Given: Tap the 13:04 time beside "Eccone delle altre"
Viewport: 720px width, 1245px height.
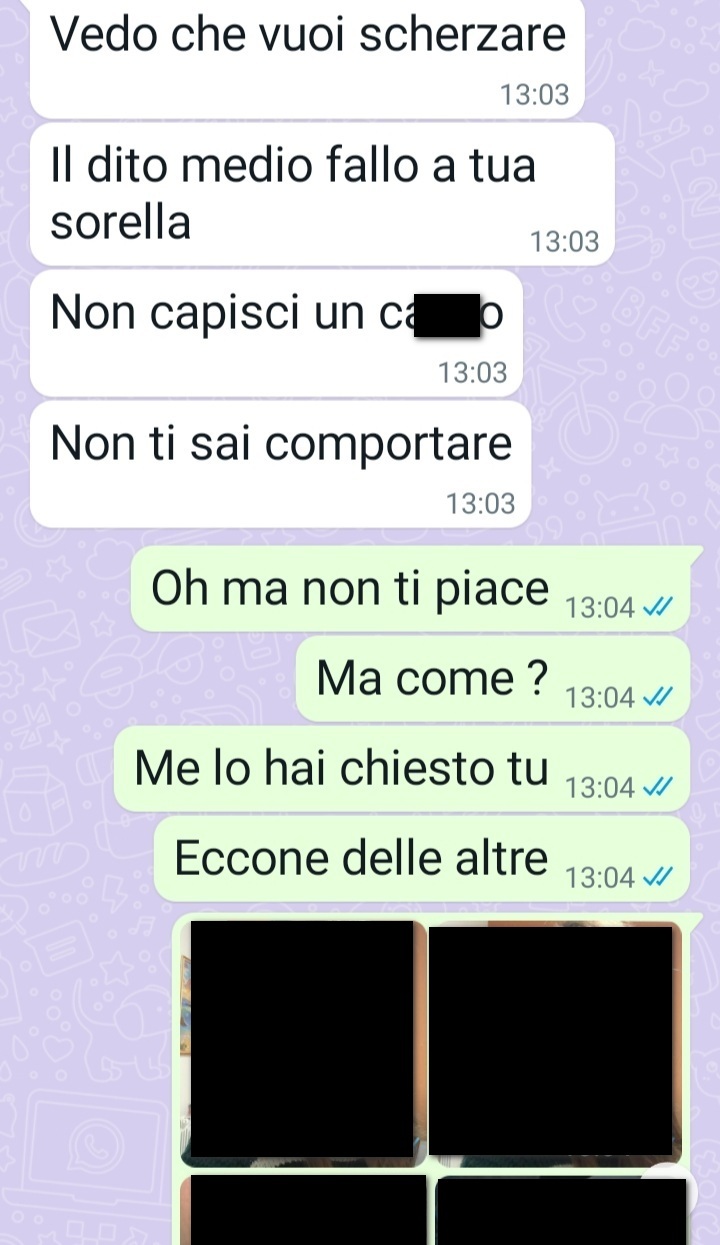Looking at the screenshot, I should tap(600, 879).
